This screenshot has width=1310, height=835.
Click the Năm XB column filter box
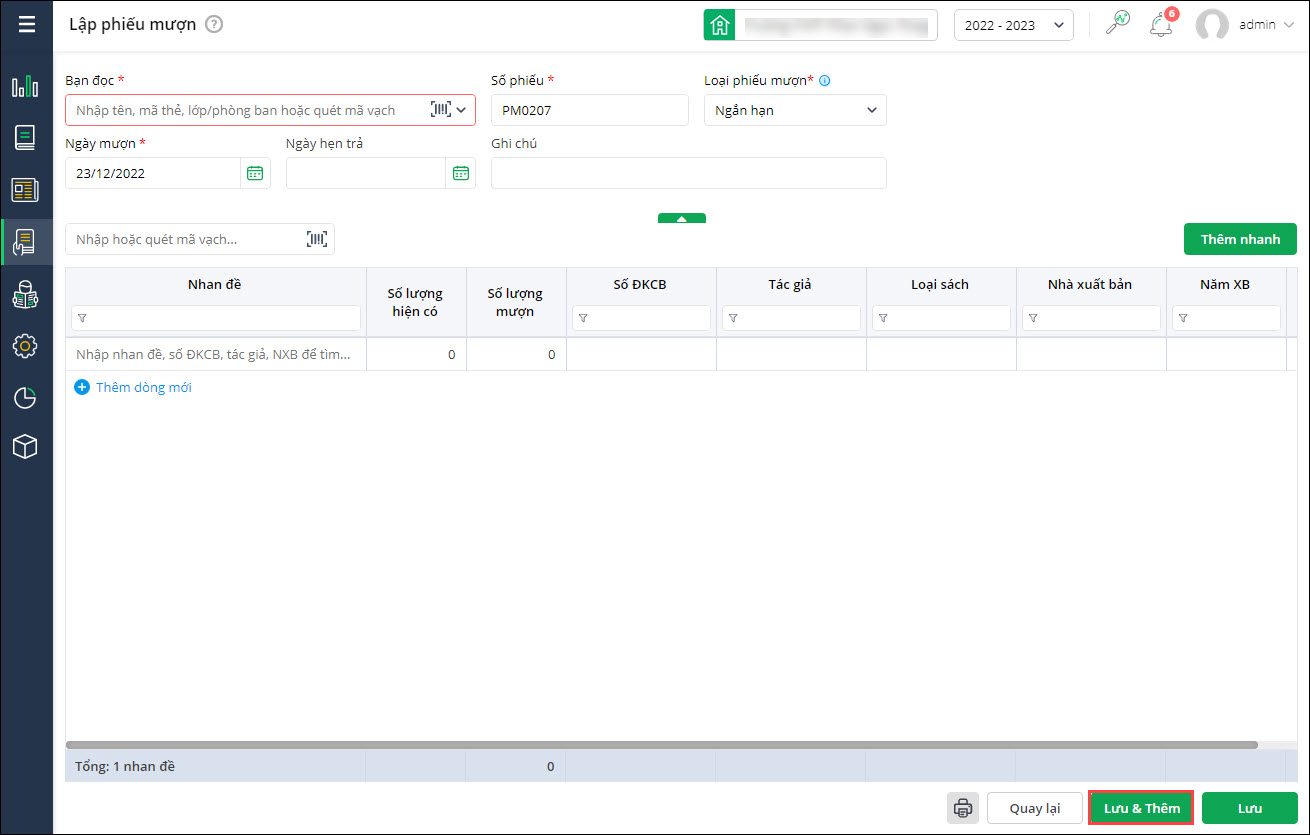coord(1227,318)
